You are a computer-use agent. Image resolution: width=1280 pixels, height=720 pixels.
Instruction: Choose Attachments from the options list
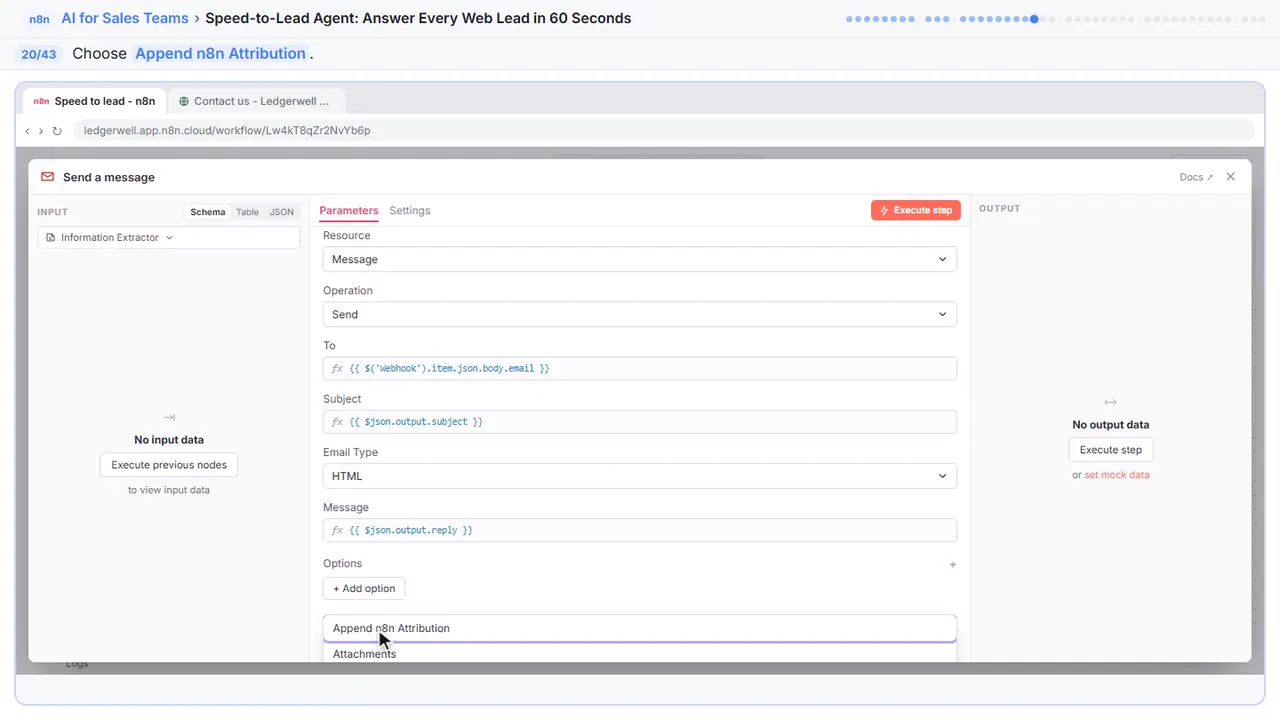pos(640,654)
